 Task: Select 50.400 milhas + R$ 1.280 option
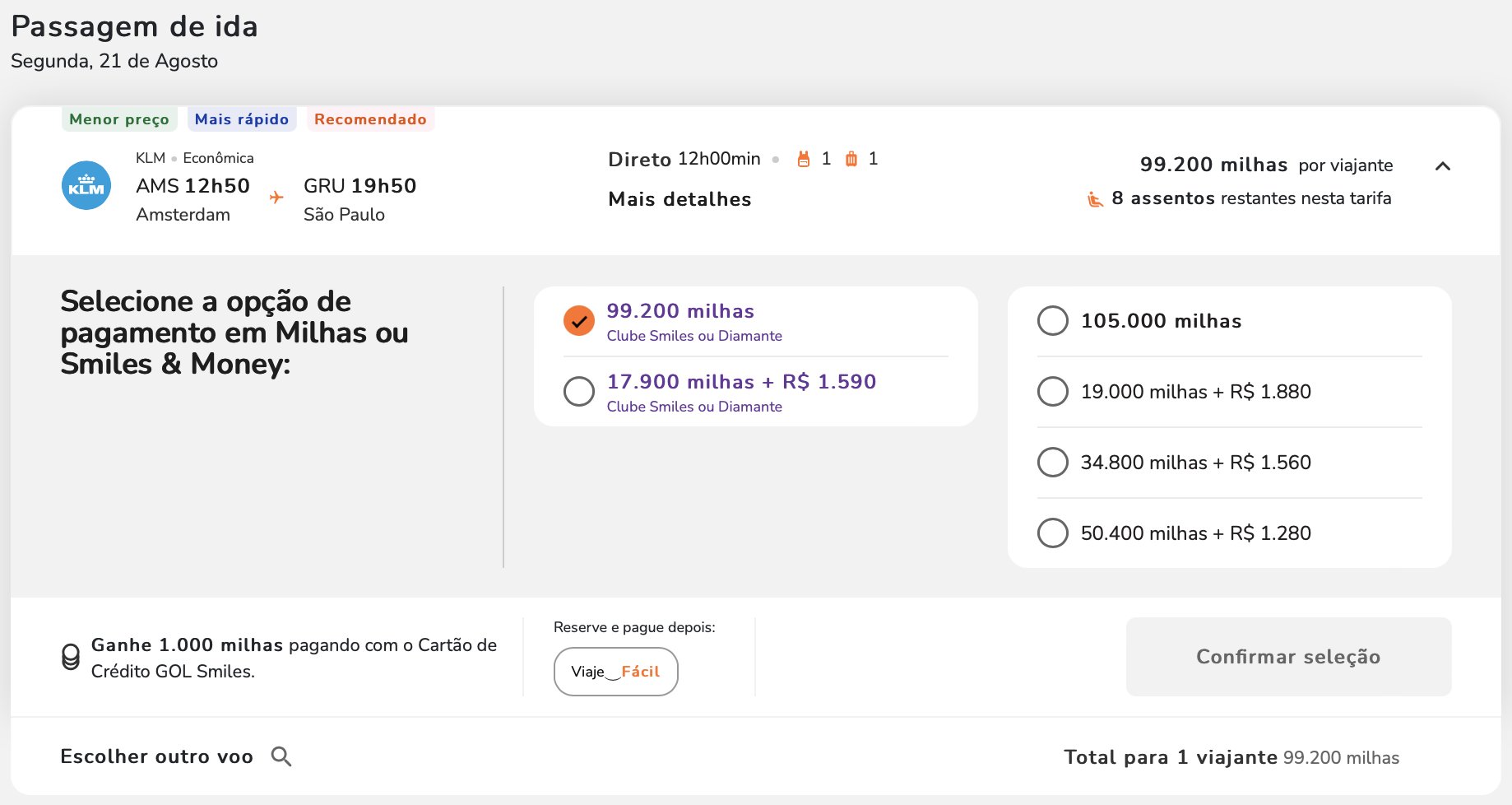point(1053,533)
